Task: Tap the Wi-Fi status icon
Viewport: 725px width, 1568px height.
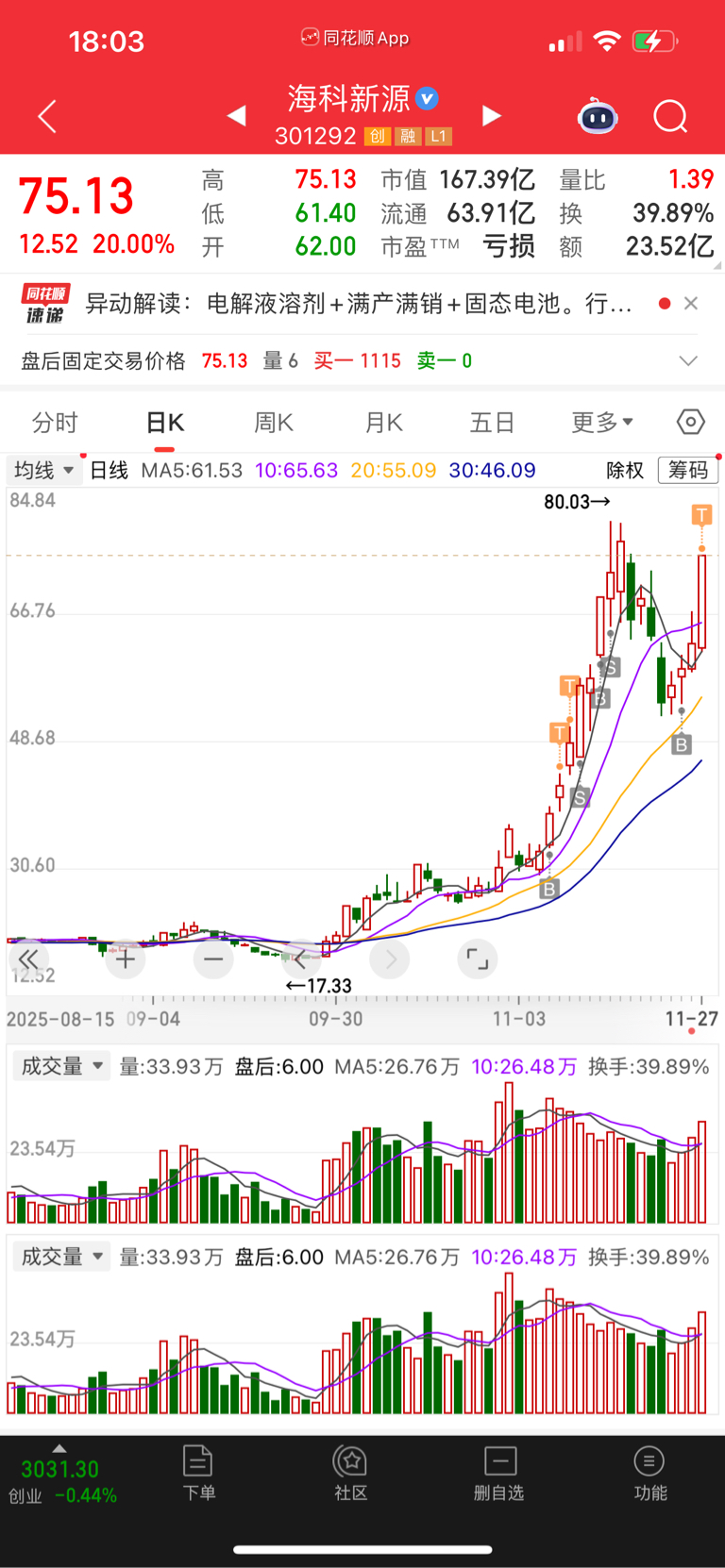Action: [607, 42]
